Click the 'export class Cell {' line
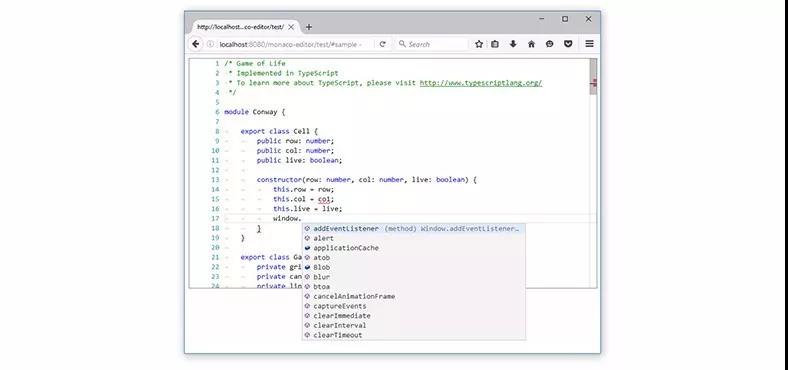The image size is (788, 370). (279, 131)
